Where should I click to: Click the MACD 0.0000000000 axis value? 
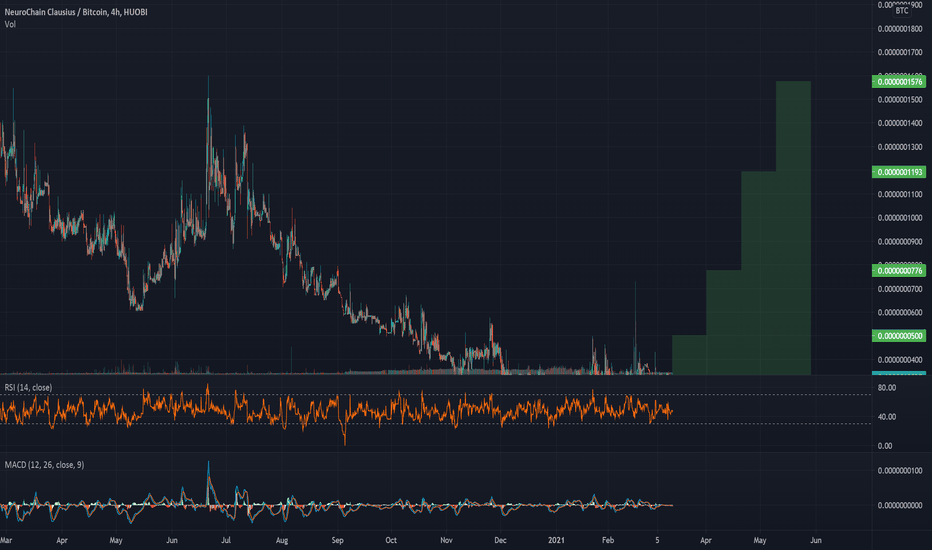click(x=900, y=505)
